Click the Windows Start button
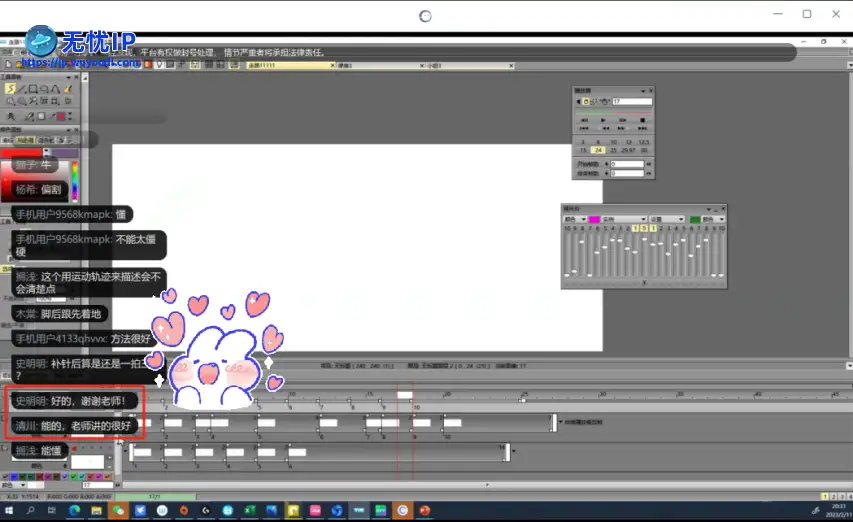 tap(9, 510)
